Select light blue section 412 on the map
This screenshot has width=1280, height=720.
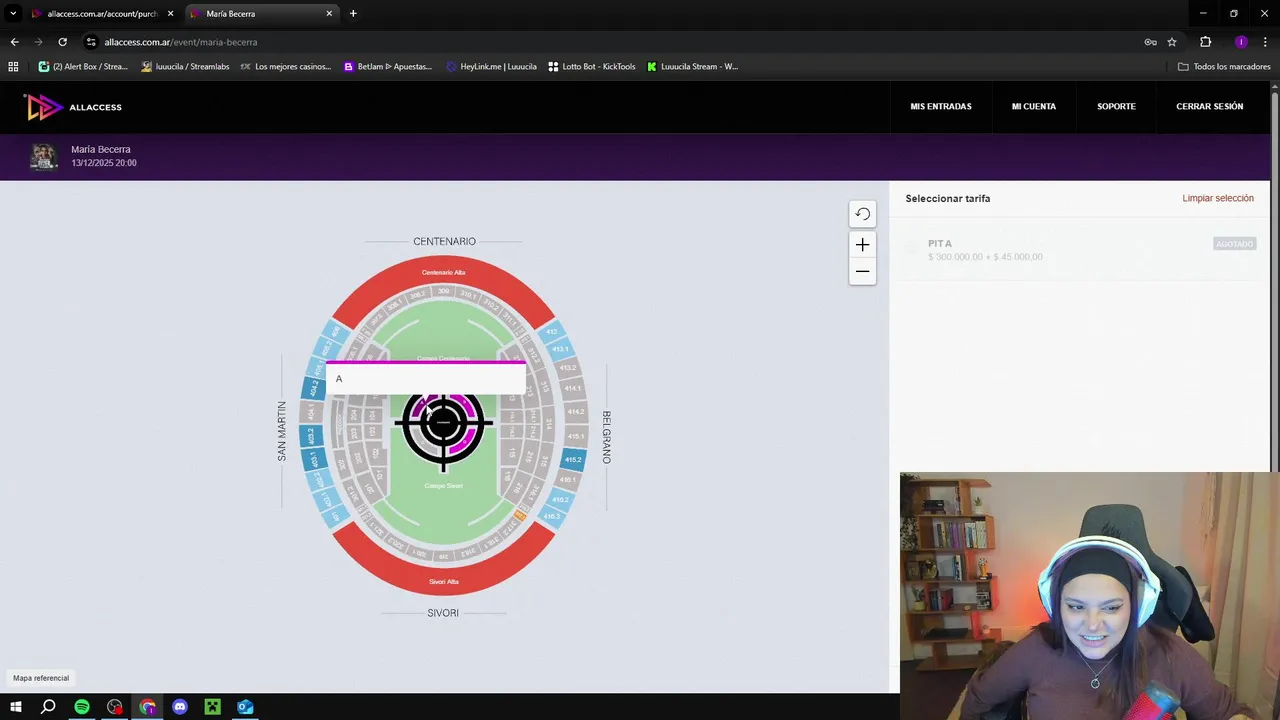click(x=551, y=331)
